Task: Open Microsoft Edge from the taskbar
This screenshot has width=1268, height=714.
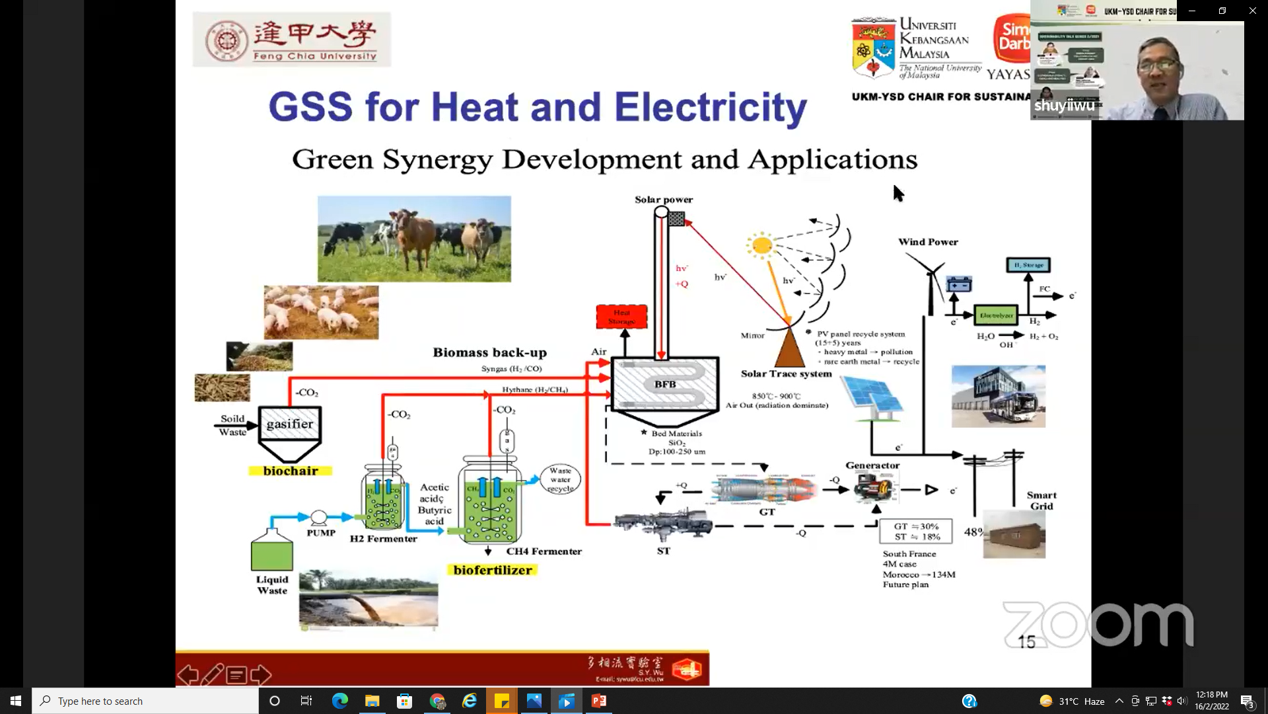Action: point(340,701)
